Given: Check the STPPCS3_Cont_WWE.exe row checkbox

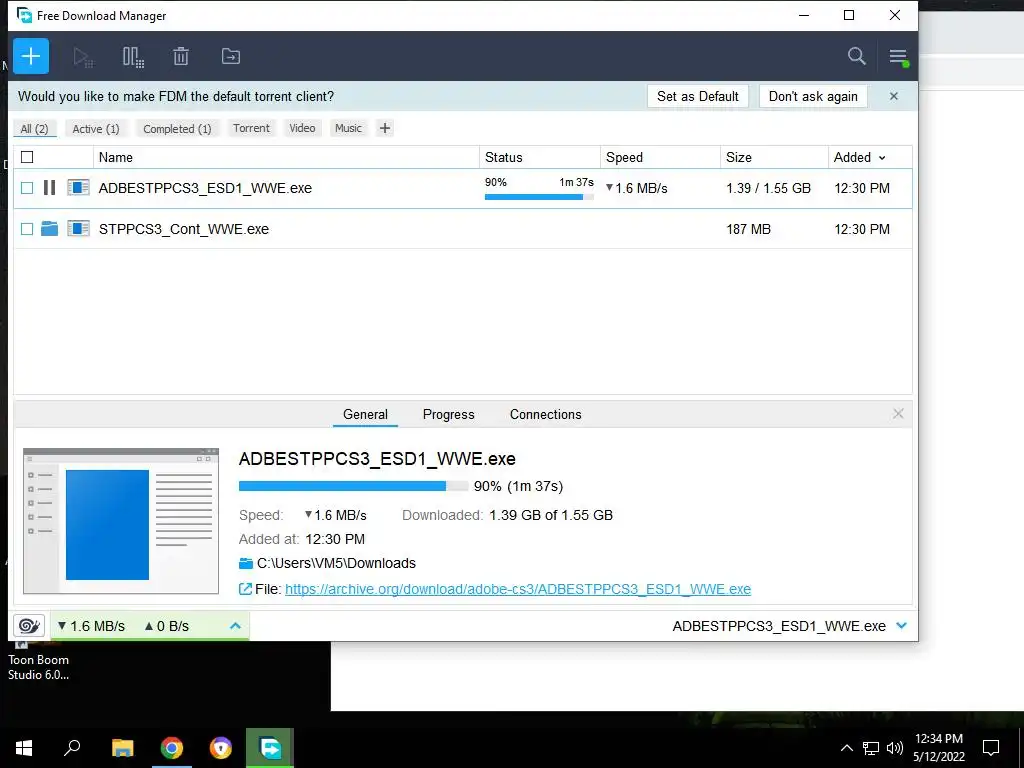Looking at the screenshot, I should 27,229.
